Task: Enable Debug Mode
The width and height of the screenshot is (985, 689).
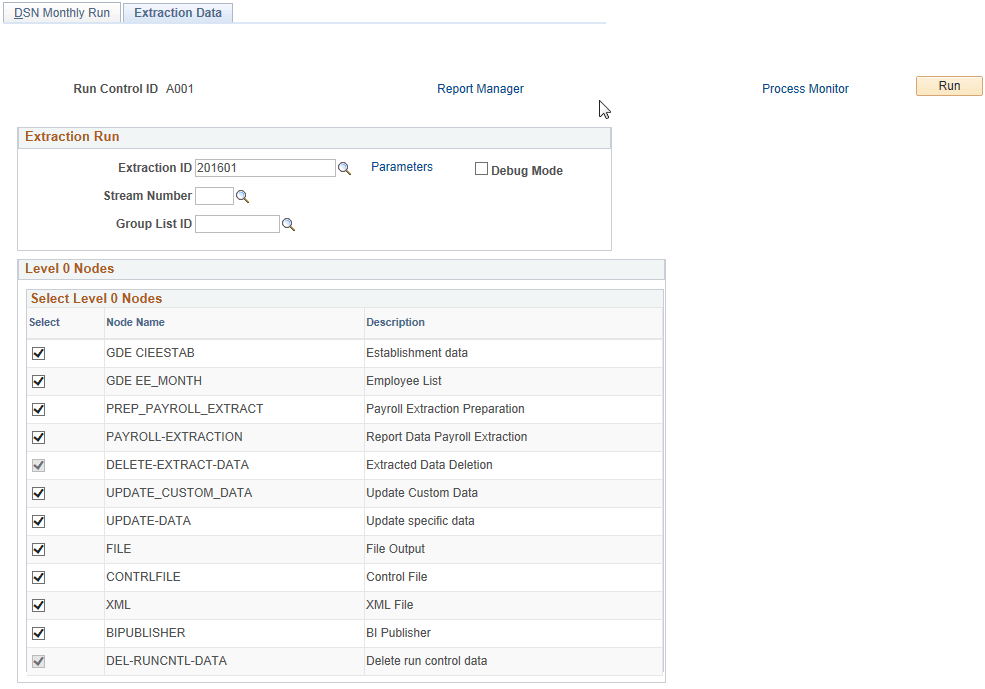Action: tap(481, 169)
